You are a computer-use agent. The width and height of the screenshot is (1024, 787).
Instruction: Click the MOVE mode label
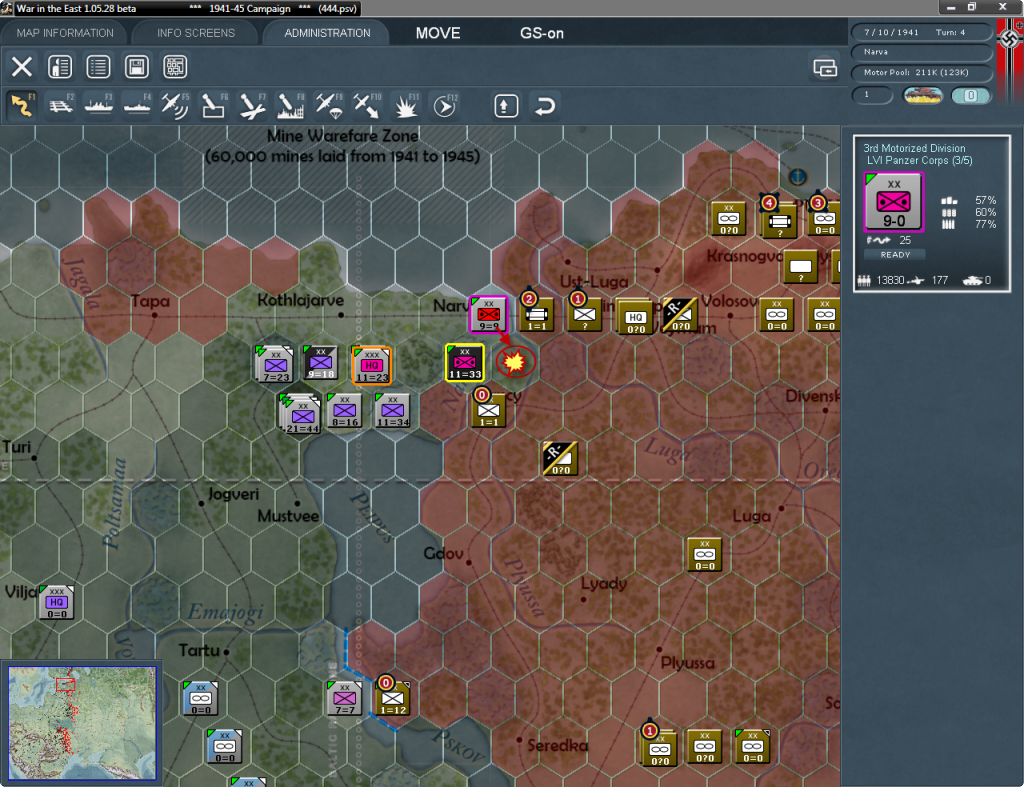(x=438, y=33)
